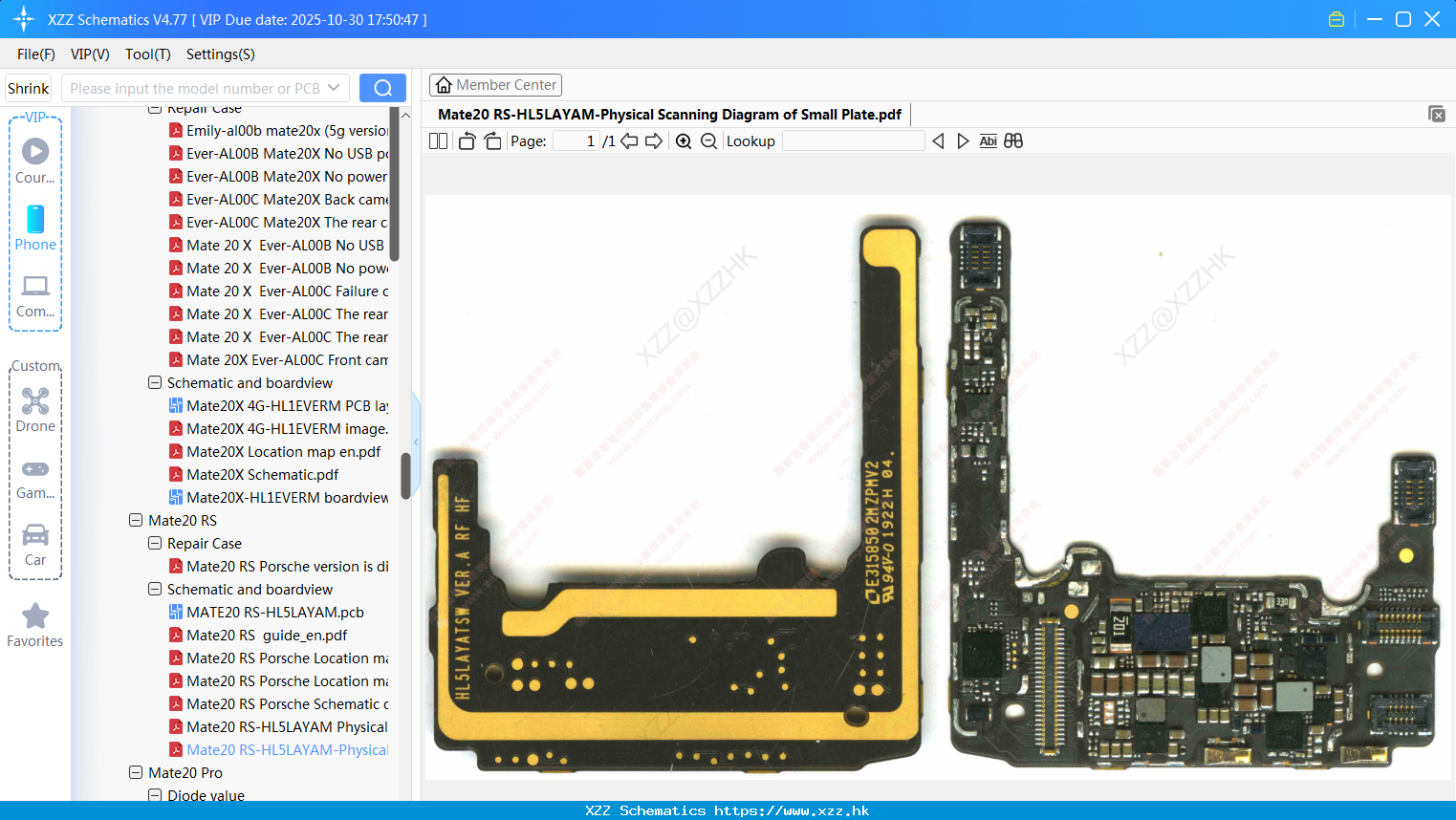Toggle the two-page split view icon
1456x820 pixels.
pos(438,140)
